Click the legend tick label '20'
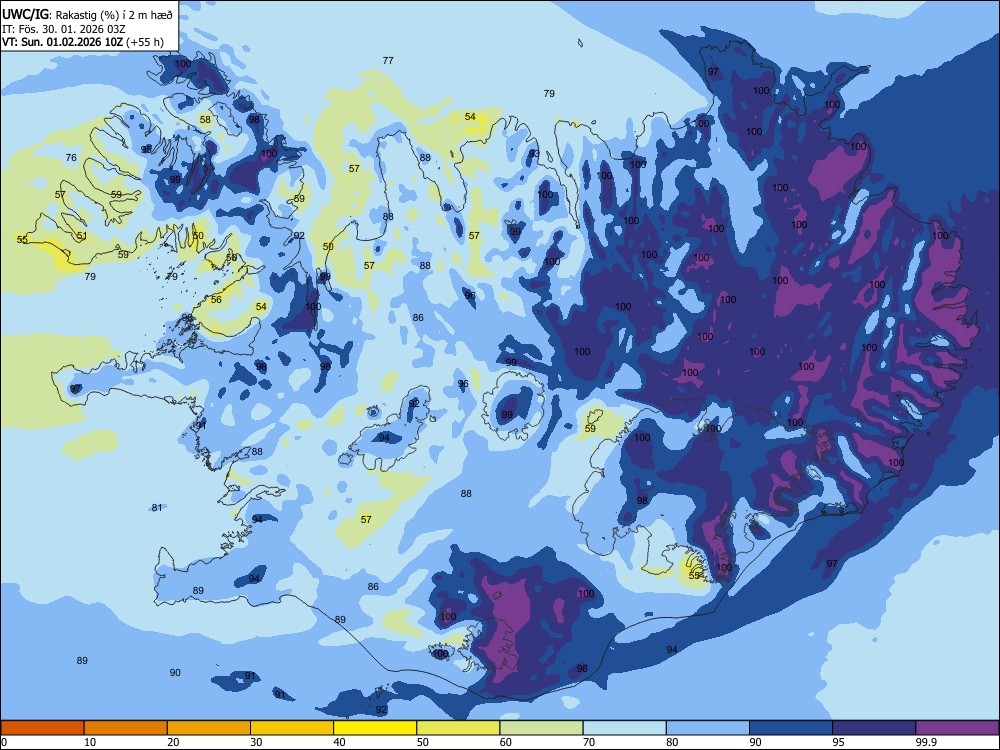The height and width of the screenshot is (750, 1000). (173, 742)
